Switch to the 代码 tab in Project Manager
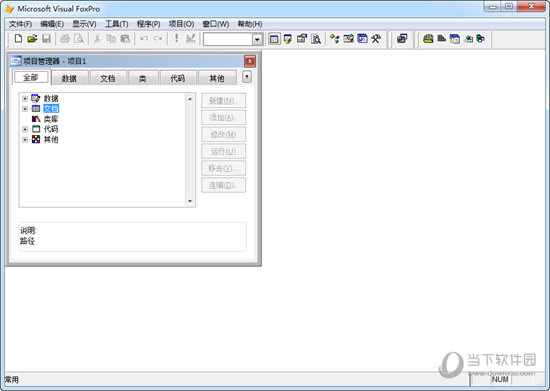Viewport: 550px width, 391px height. [177, 78]
